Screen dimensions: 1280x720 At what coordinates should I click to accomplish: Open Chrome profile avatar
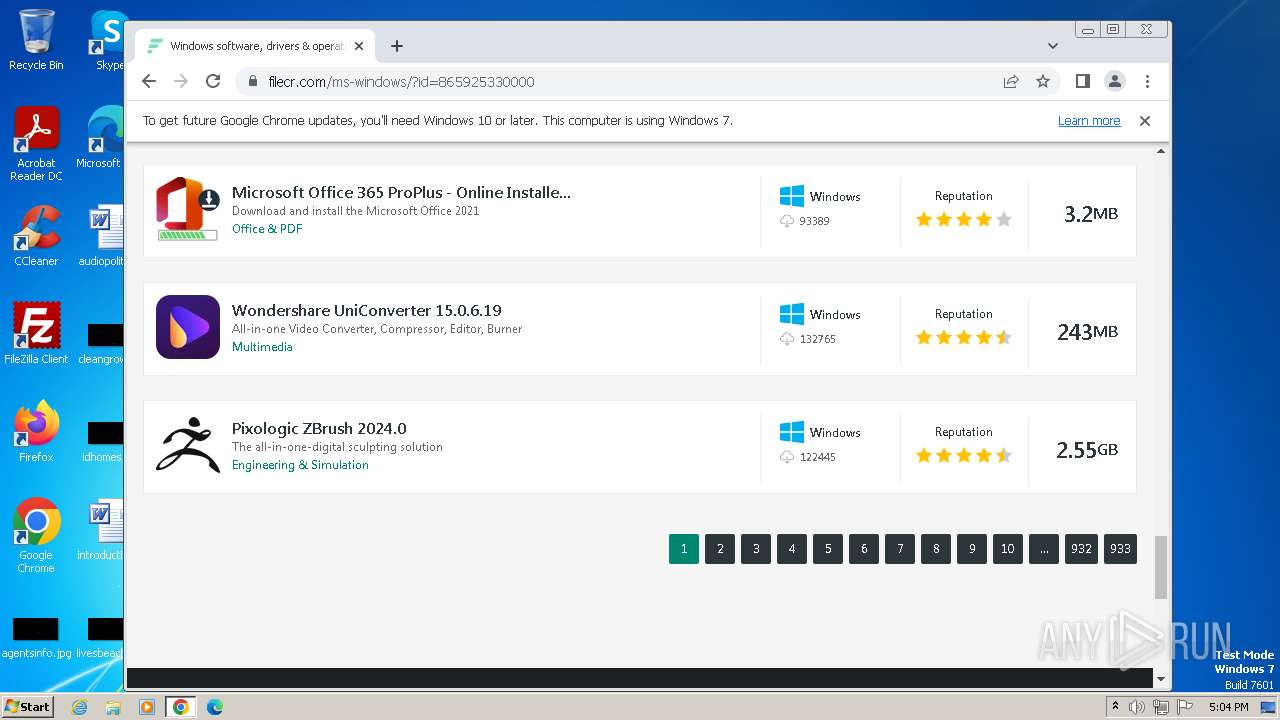[x=1115, y=81]
